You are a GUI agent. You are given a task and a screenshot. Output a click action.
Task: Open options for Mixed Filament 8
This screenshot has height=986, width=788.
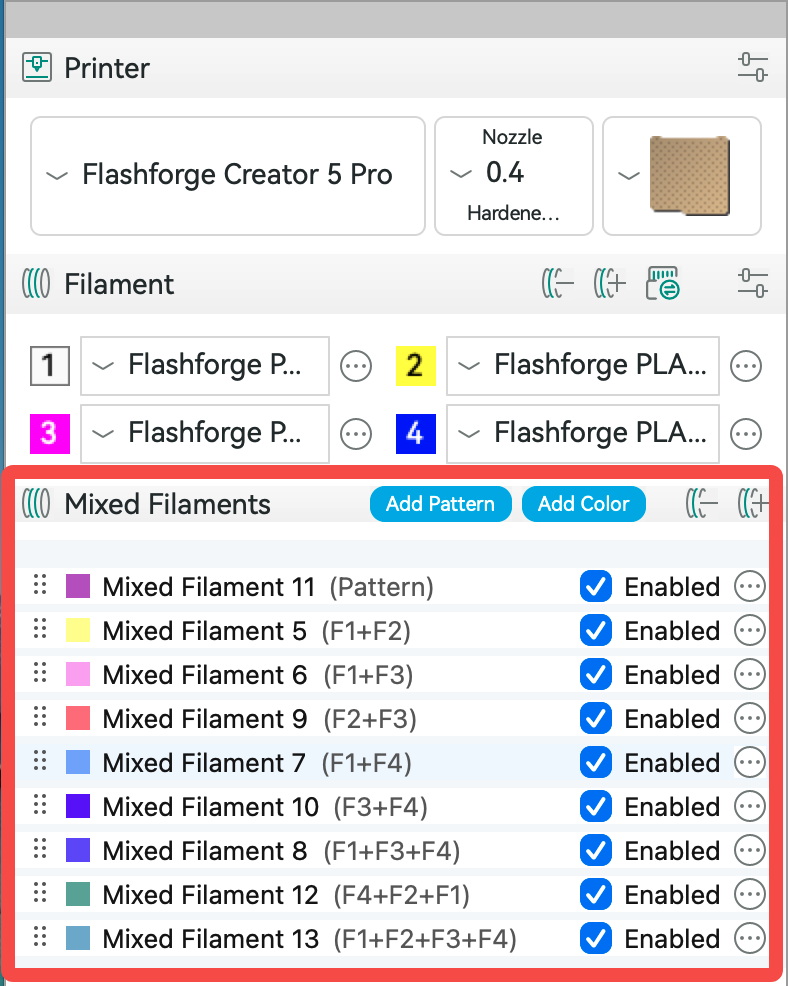click(x=750, y=851)
